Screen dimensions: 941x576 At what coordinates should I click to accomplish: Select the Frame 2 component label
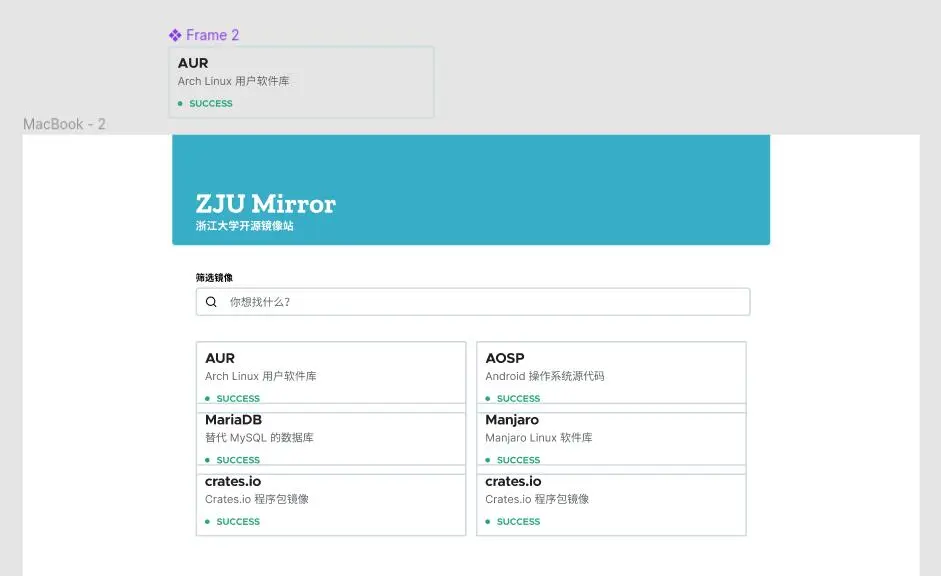pos(212,36)
